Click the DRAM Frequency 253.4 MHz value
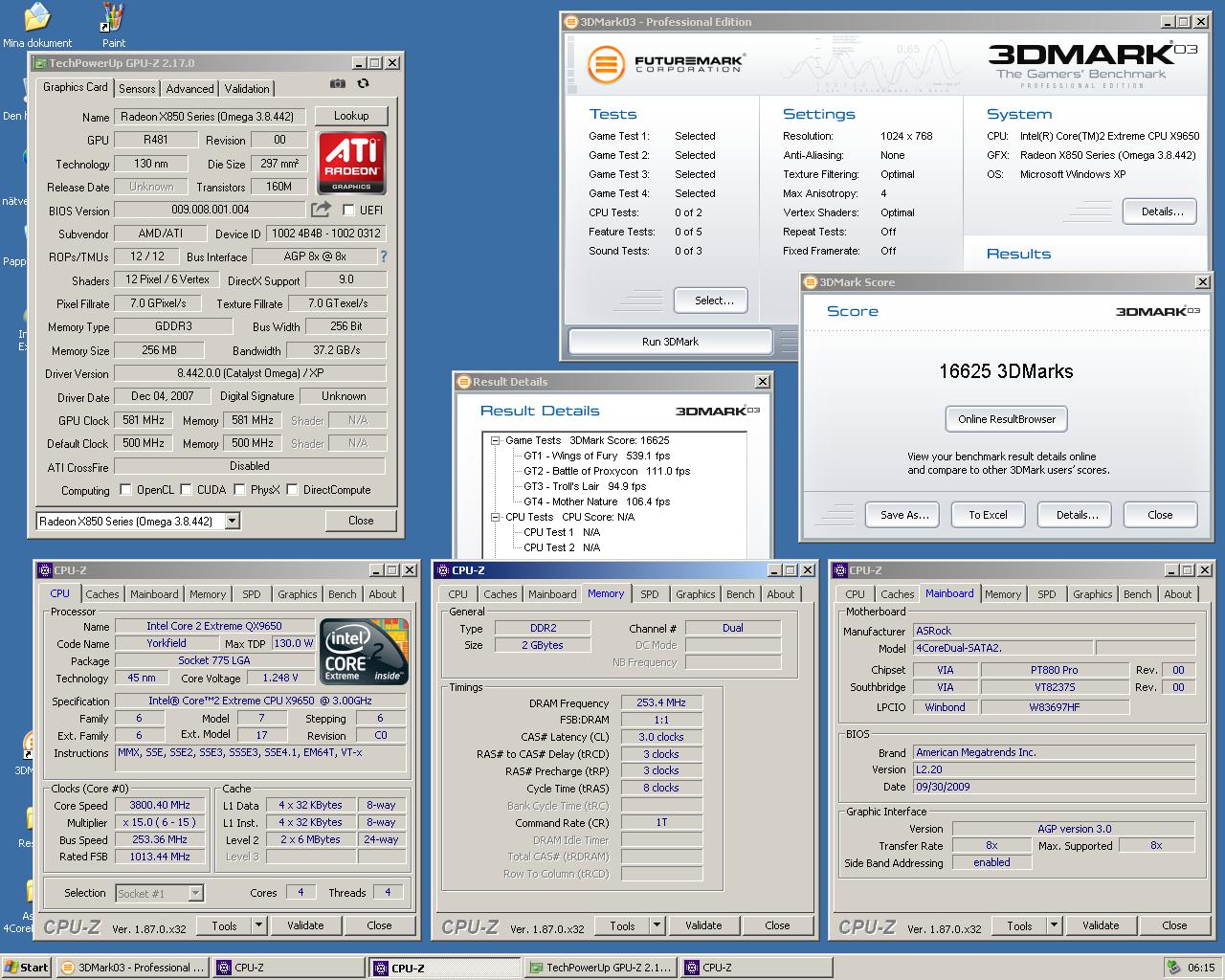The height and width of the screenshot is (980, 1225). tap(661, 702)
